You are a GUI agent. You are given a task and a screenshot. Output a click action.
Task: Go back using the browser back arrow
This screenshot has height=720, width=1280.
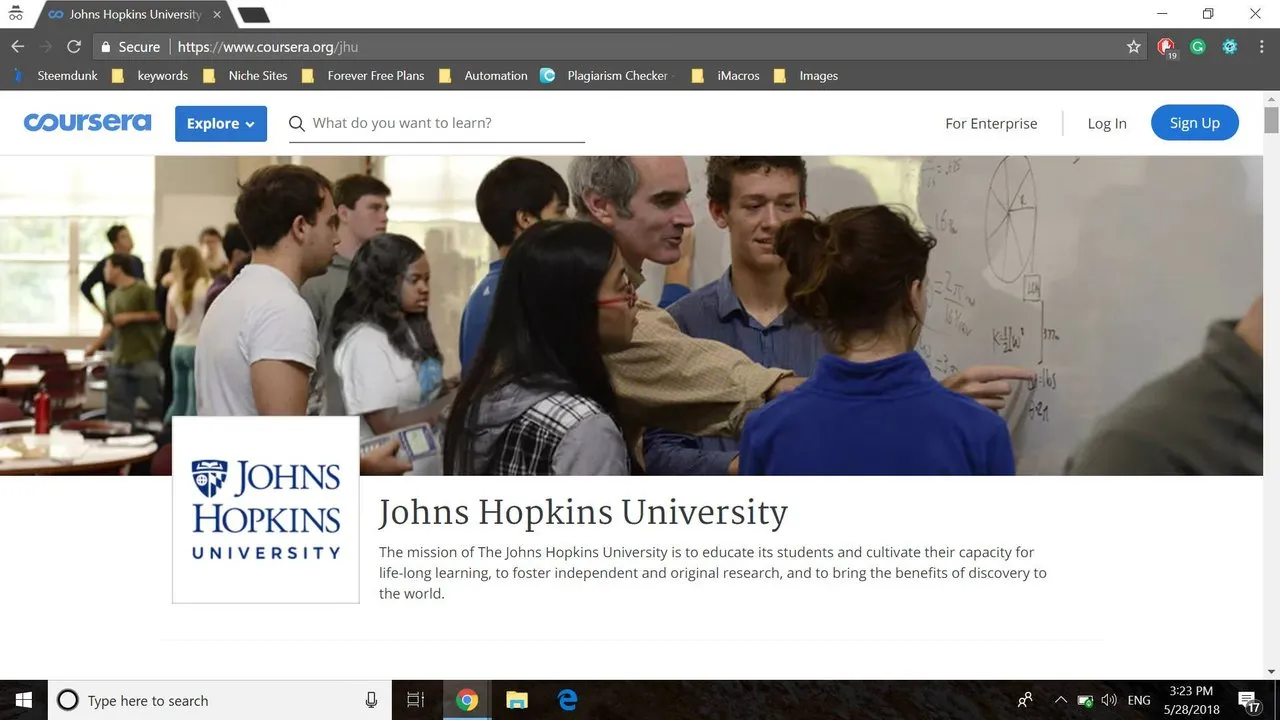pos(17,47)
